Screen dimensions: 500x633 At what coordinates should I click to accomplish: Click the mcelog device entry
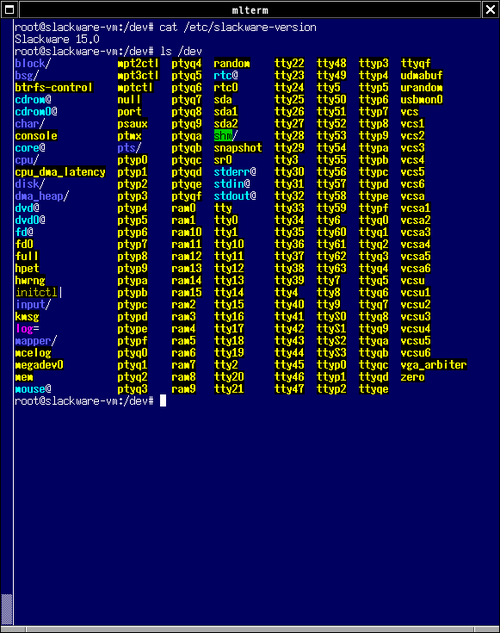pyautogui.click(x=33, y=353)
